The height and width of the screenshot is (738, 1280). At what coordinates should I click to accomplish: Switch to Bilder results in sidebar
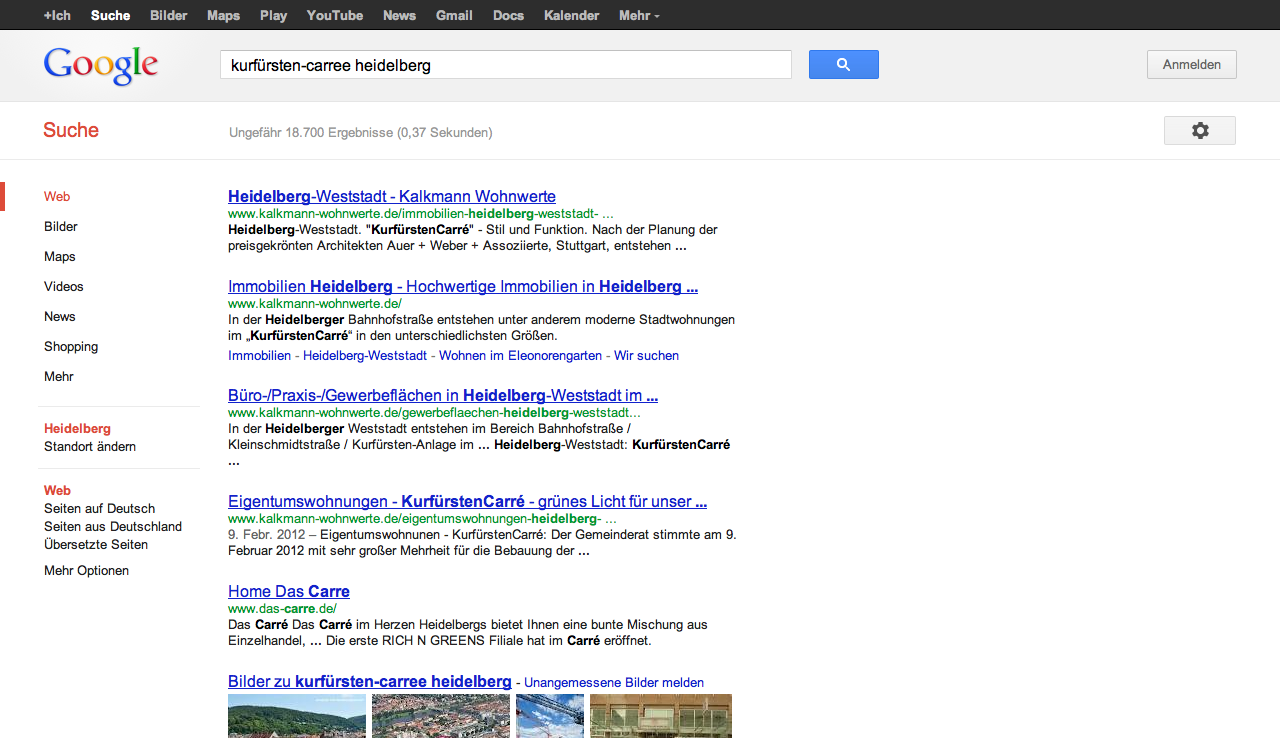[61, 227]
